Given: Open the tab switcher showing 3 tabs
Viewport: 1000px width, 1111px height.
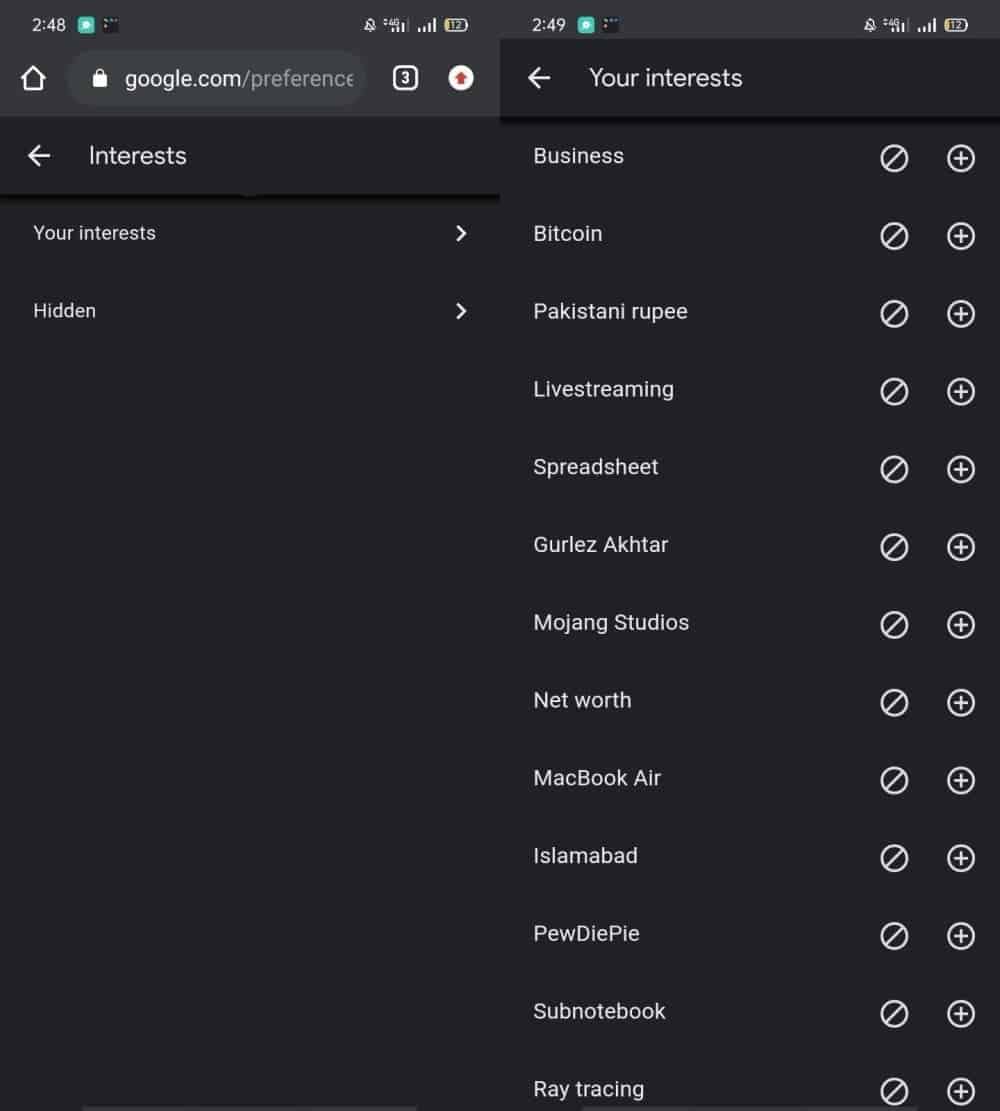Looking at the screenshot, I should point(405,78).
